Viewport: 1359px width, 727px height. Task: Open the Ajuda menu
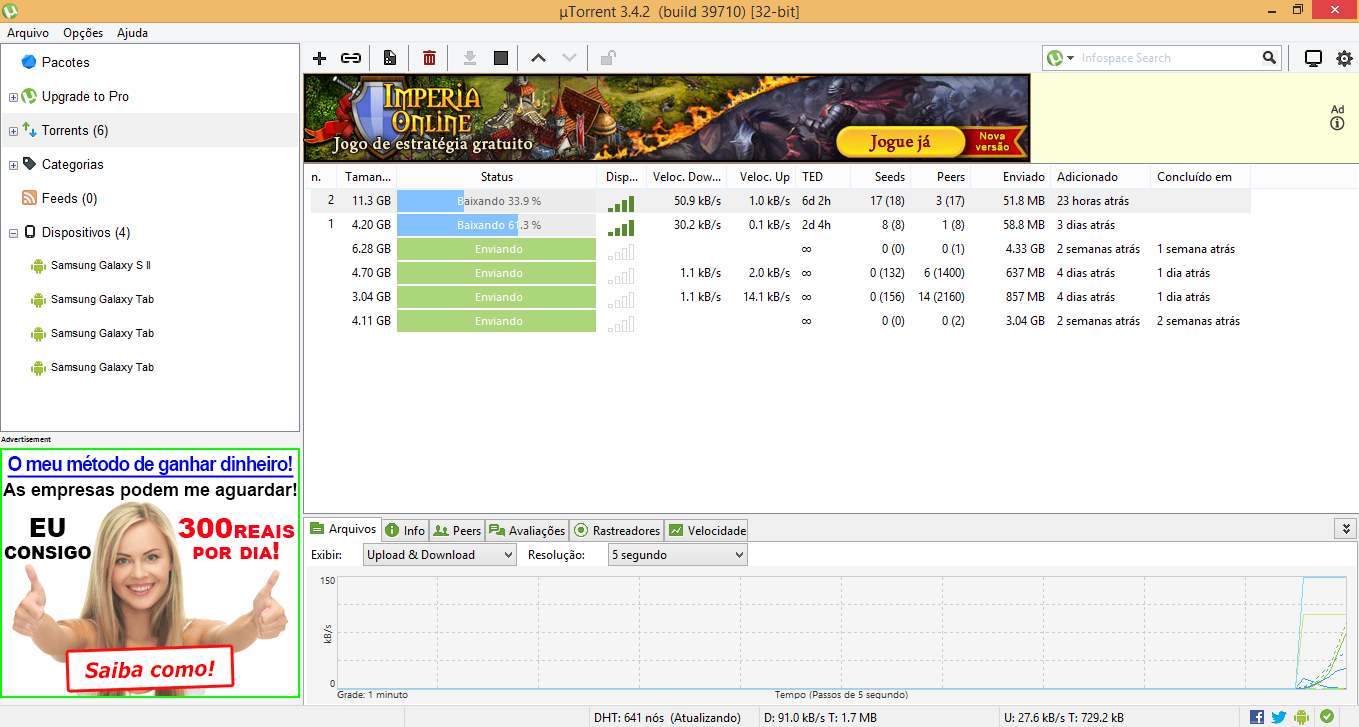point(132,33)
